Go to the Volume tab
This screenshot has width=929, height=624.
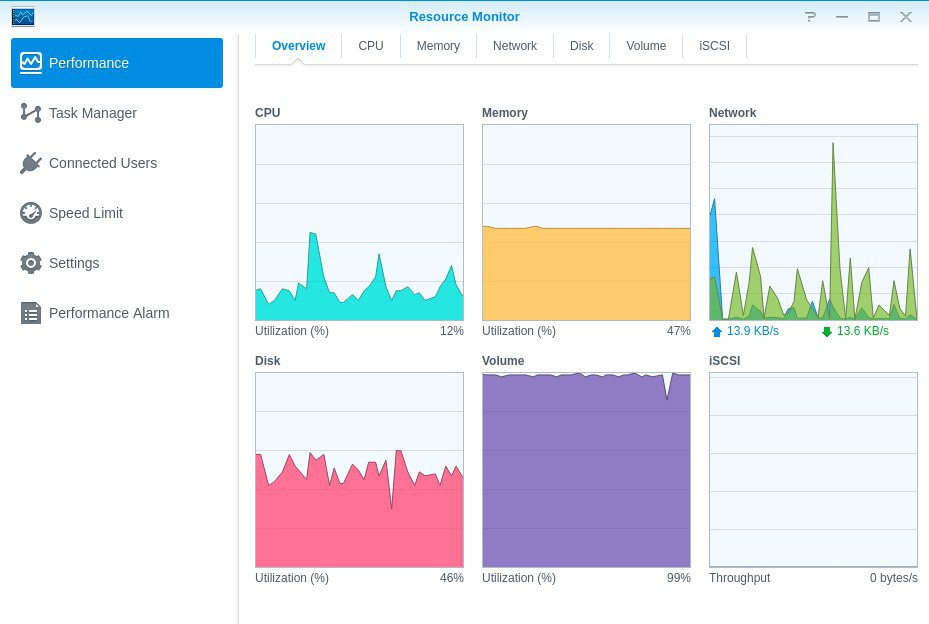[646, 46]
